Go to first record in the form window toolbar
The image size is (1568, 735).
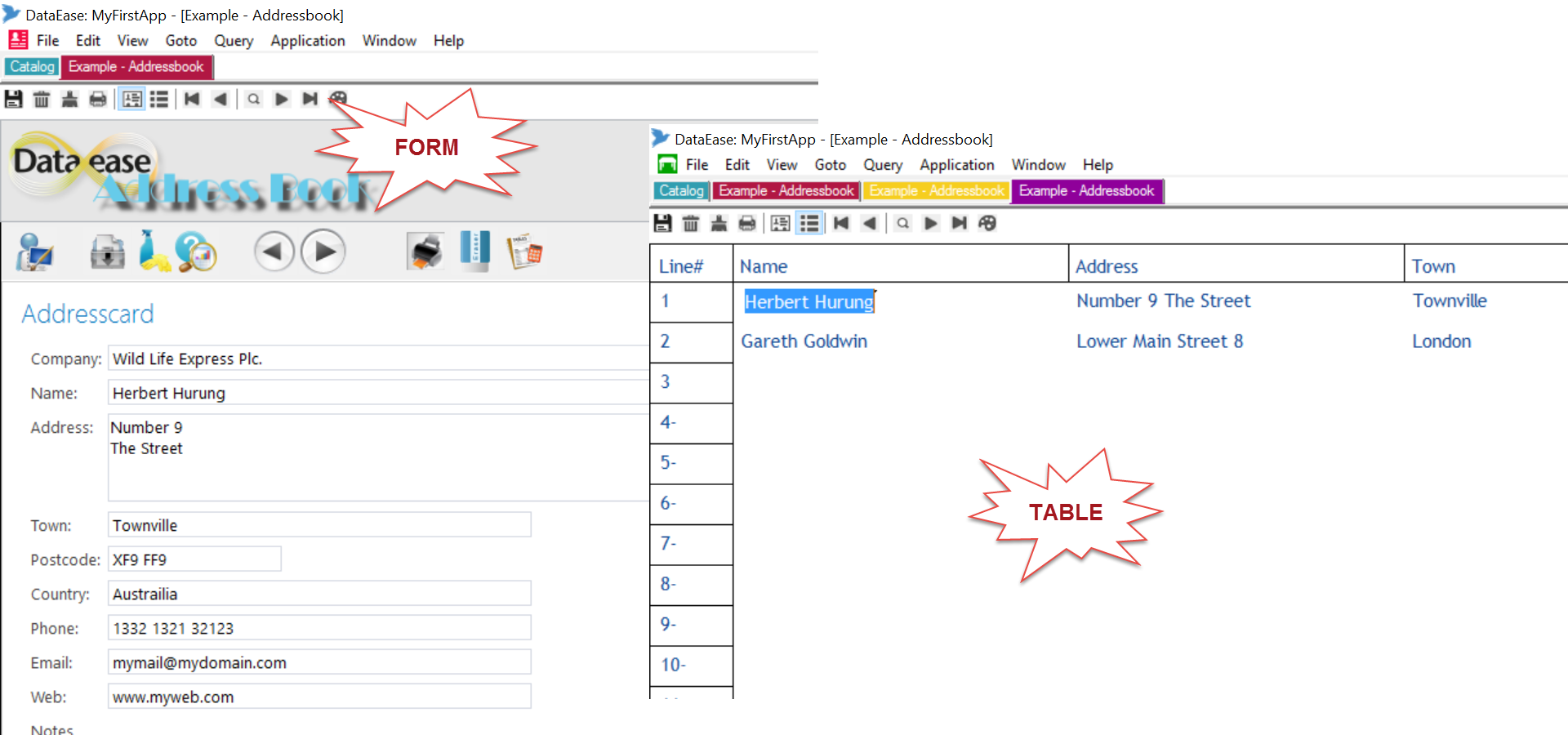[192, 100]
